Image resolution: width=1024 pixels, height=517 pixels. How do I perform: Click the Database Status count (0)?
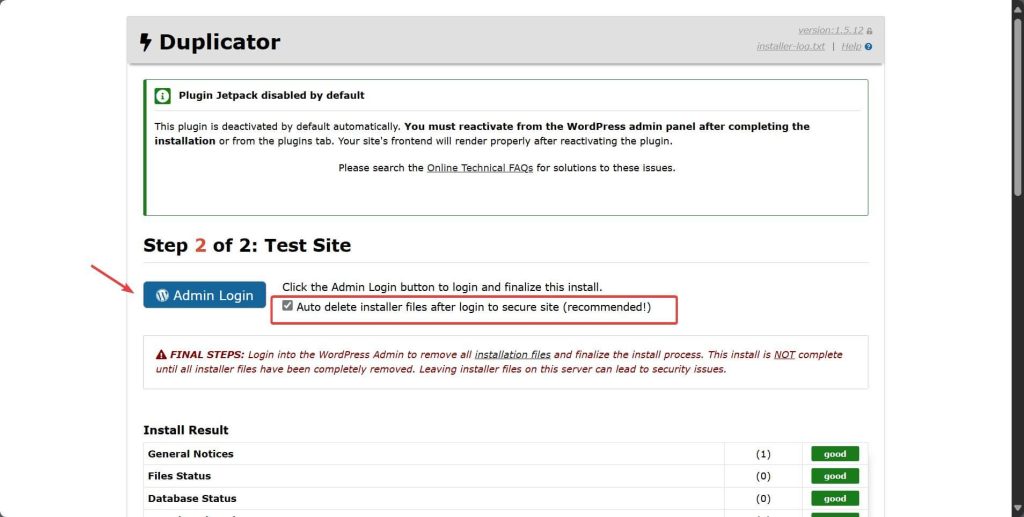point(763,498)
